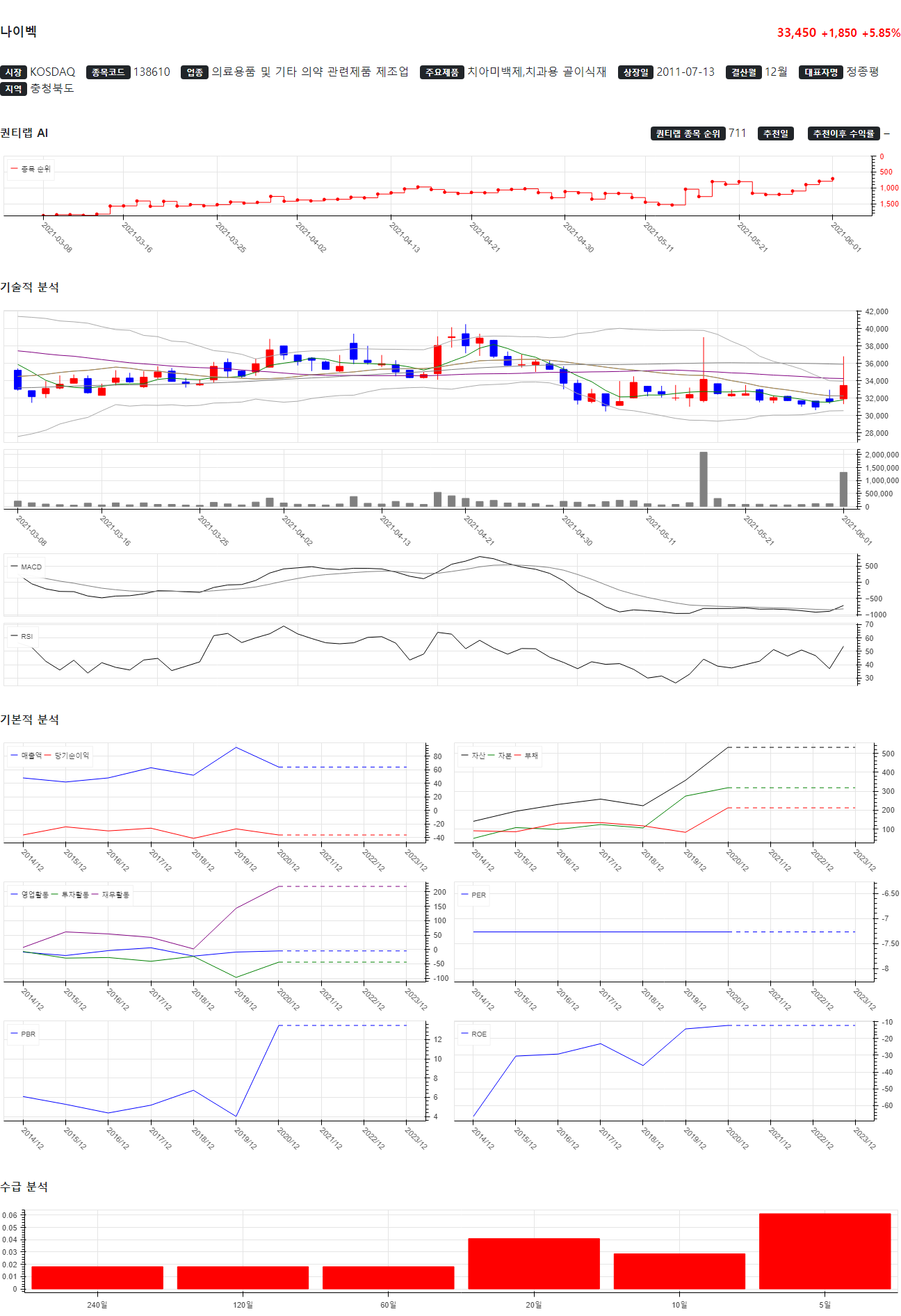The height and width of the screenshot is (1316, 901).
Task: Click the 240일 axis label
Action: point(97,1304)
